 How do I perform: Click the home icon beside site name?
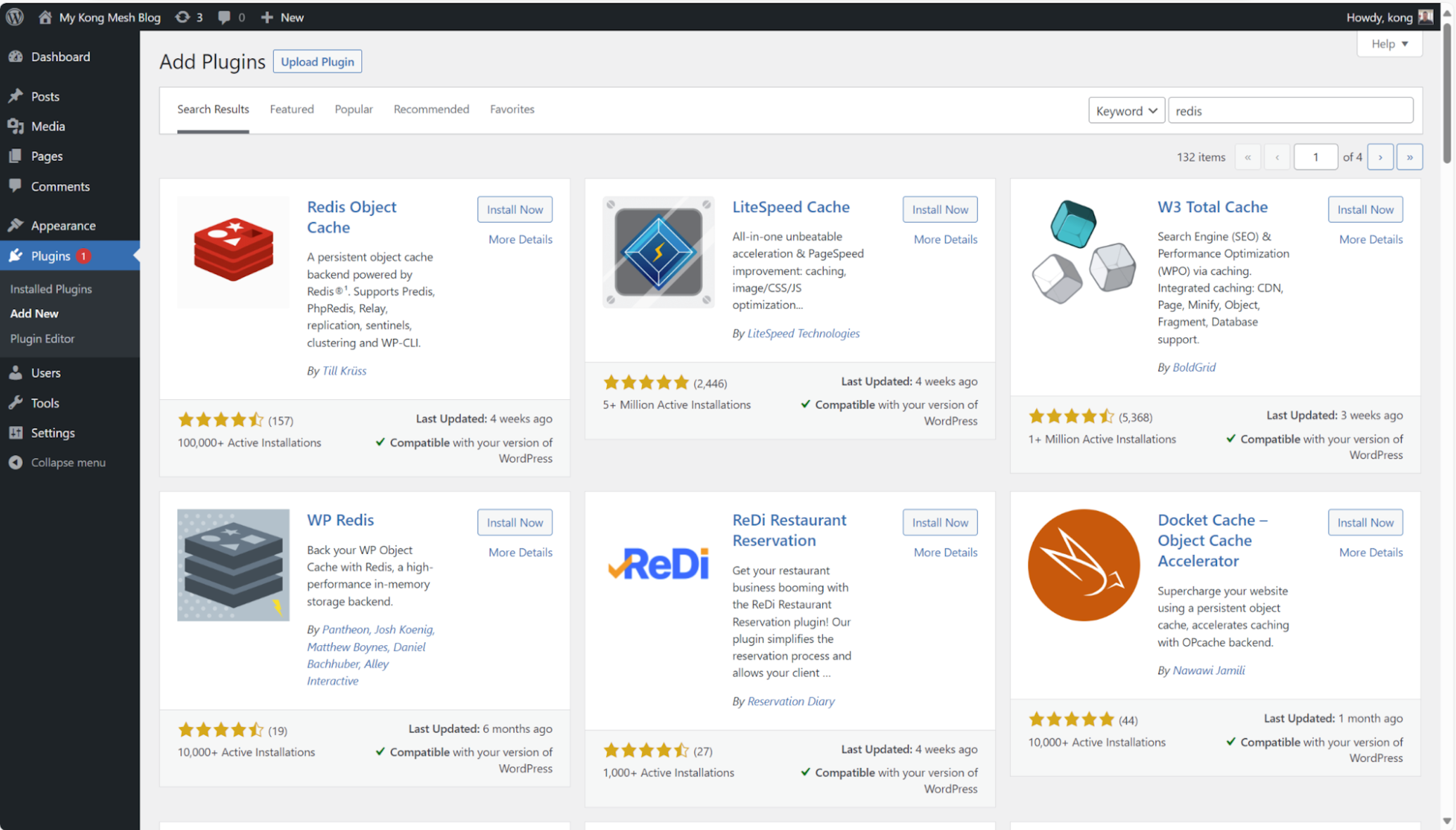(x=45, y=17)
